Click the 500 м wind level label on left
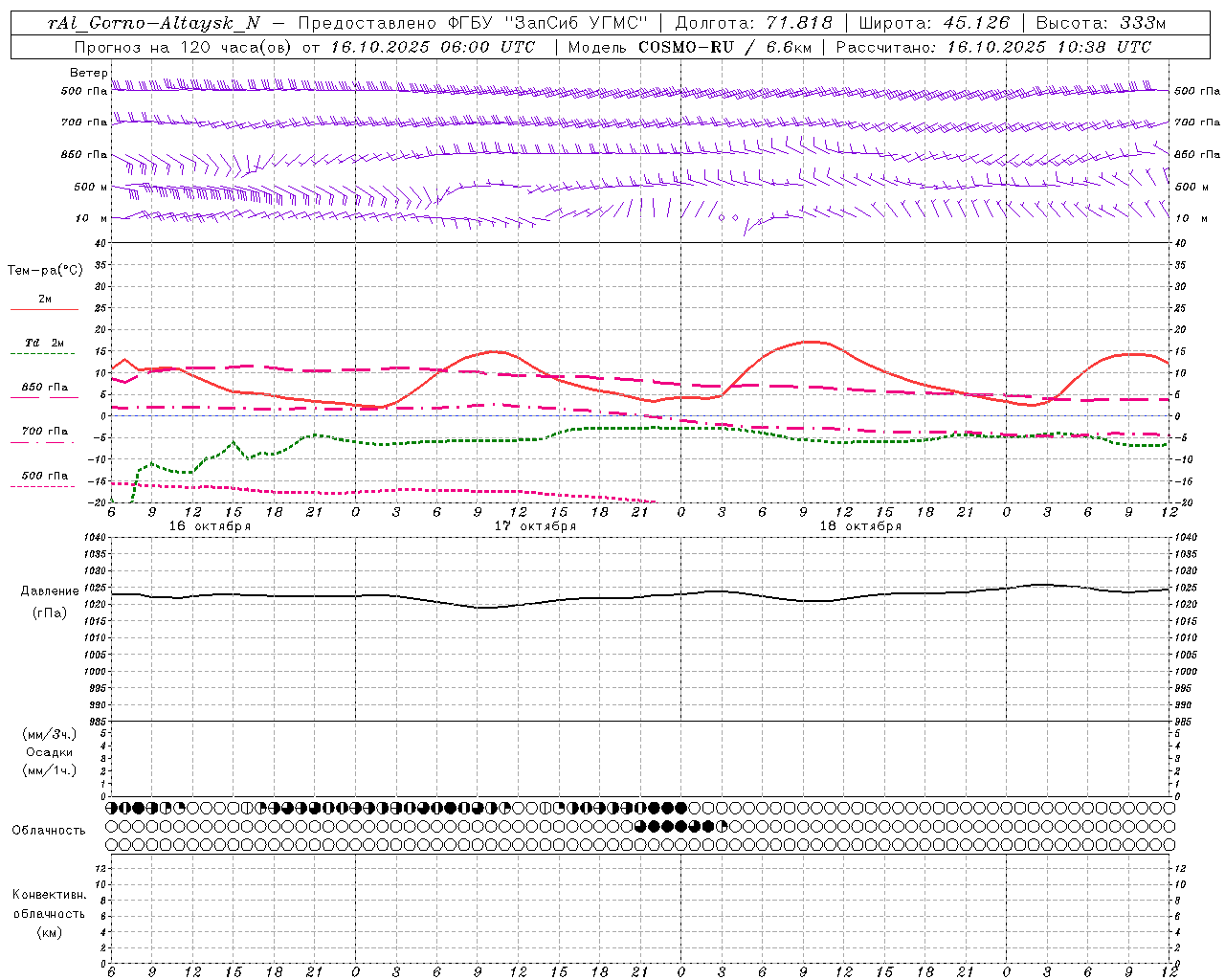 coord(91,187)
